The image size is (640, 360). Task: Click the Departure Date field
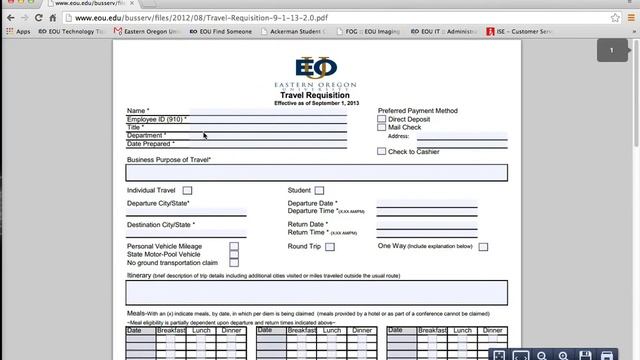[x=427, y=203]
